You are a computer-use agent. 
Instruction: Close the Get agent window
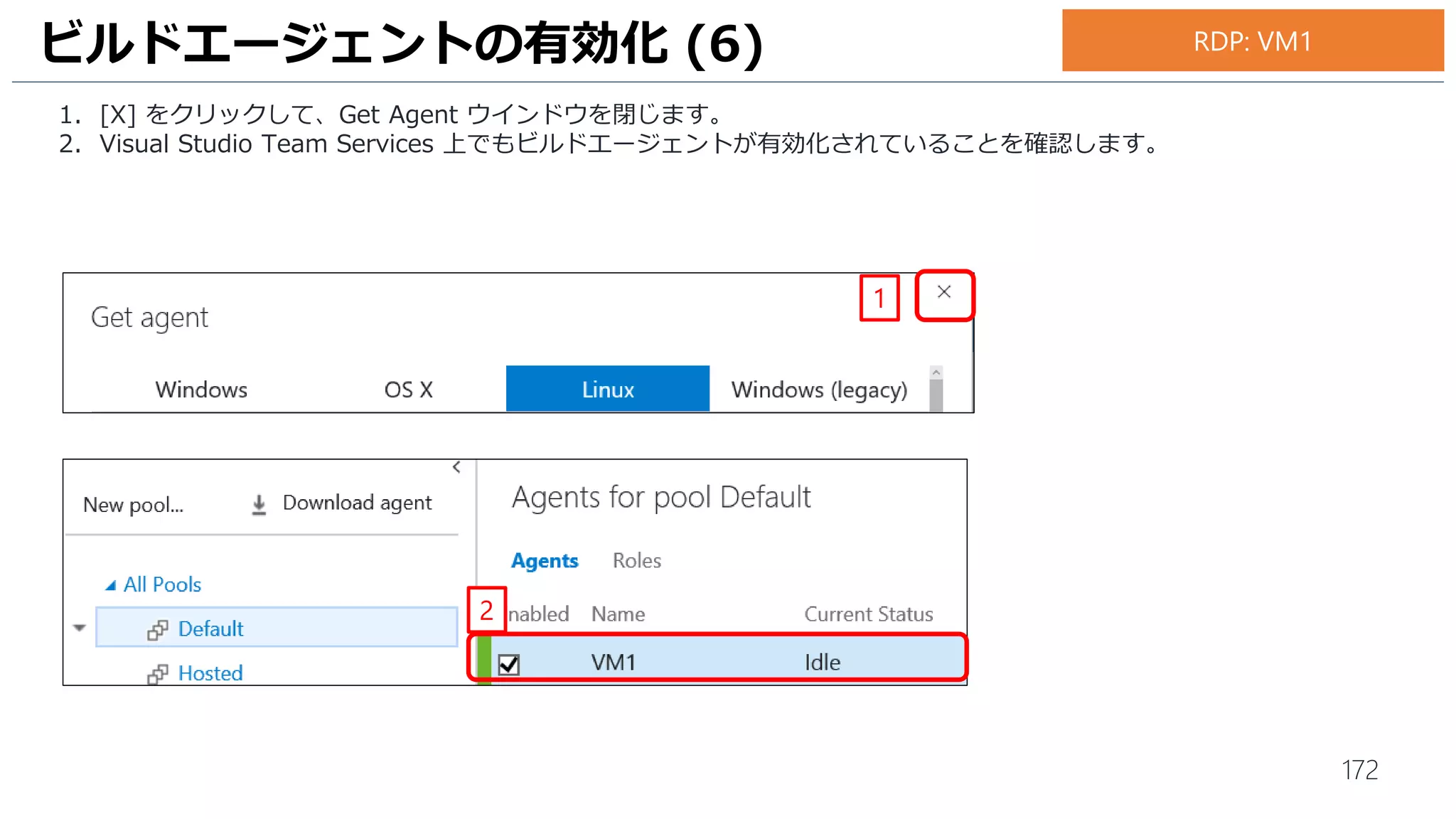pos(943,292)
